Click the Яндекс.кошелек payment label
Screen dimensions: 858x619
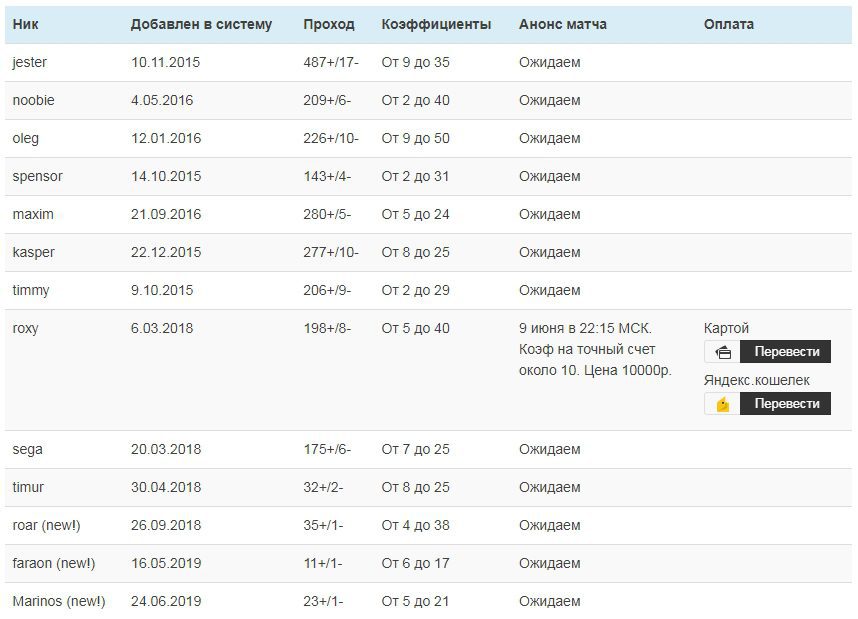[x=757, y=380]
